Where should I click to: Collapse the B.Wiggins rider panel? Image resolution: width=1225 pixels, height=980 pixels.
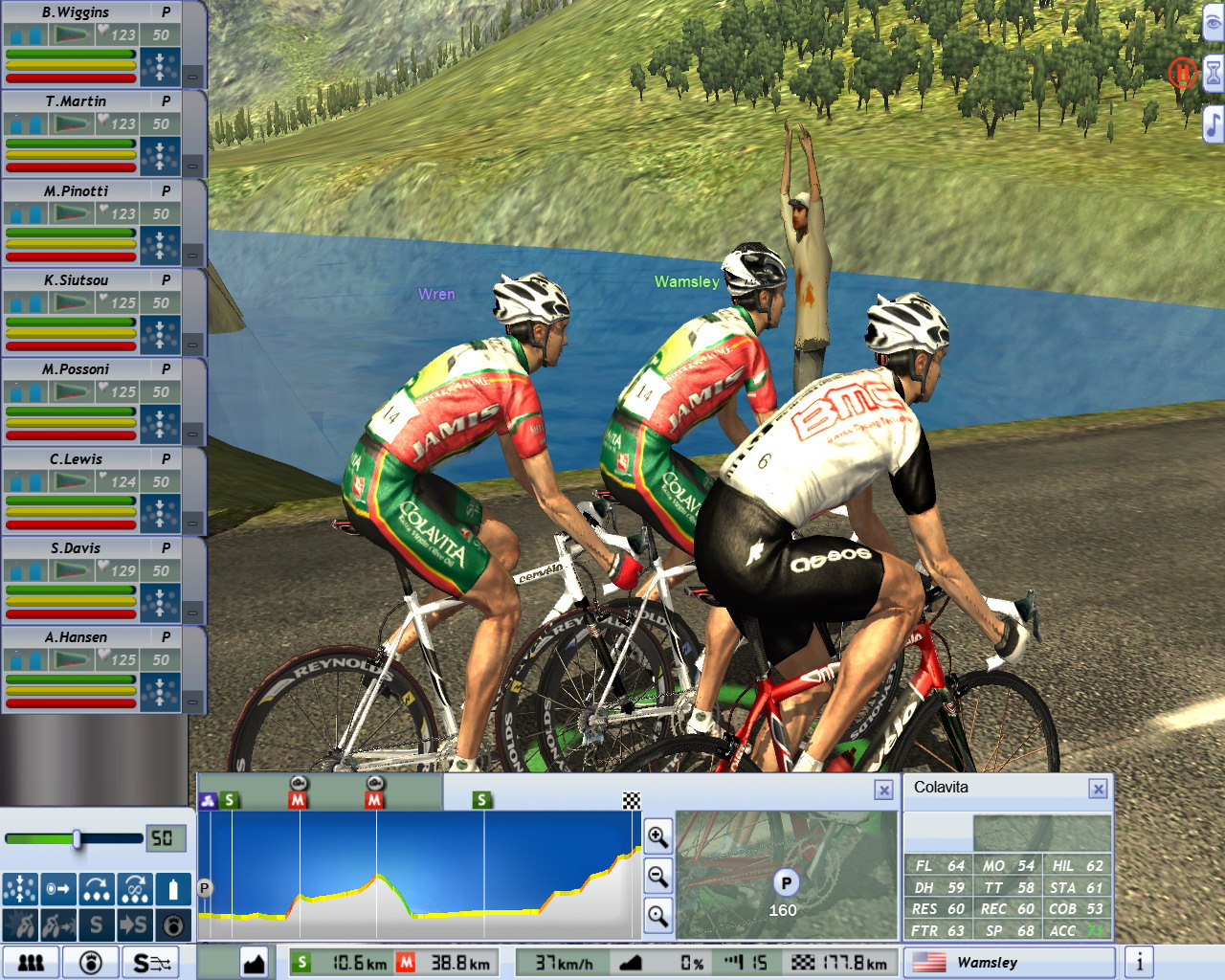[192, 77]
